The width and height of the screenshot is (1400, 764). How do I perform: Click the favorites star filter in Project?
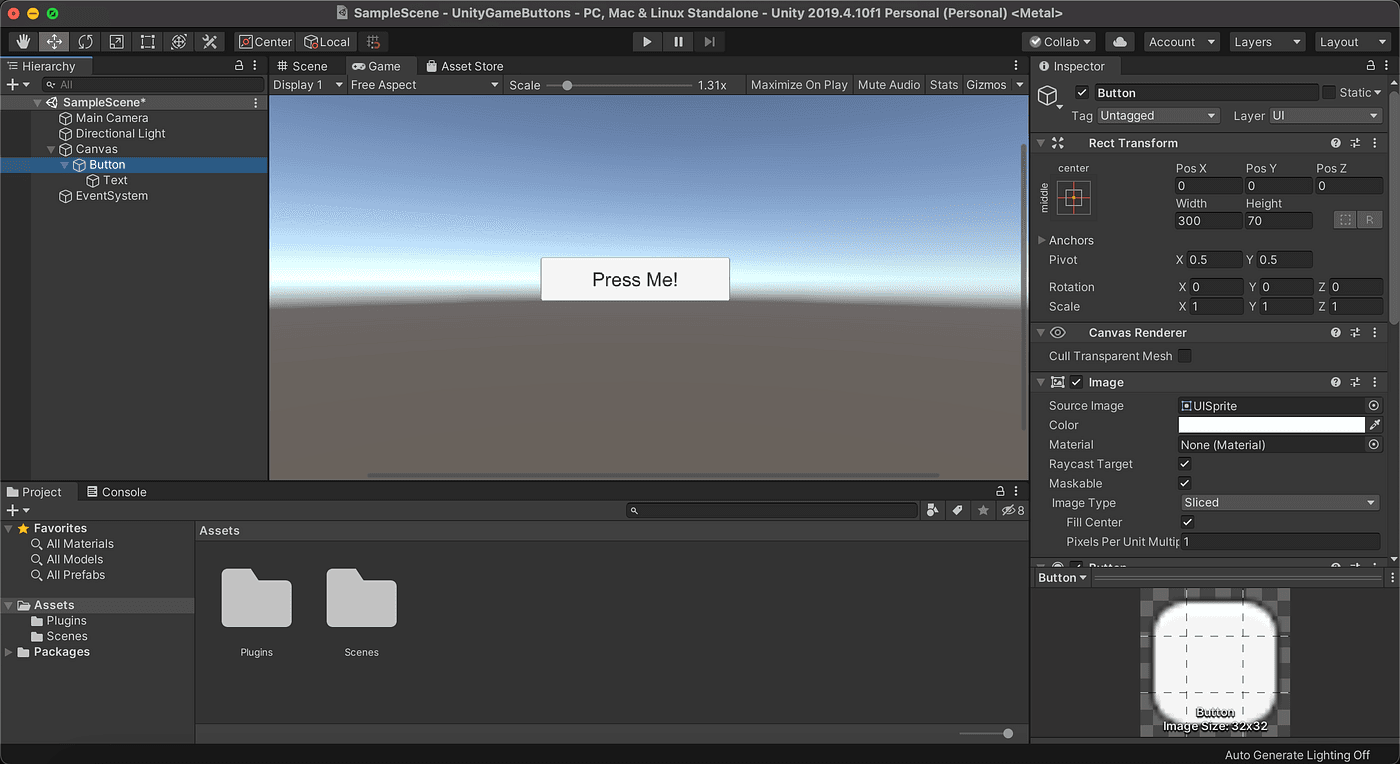click(x=983, y=510)
